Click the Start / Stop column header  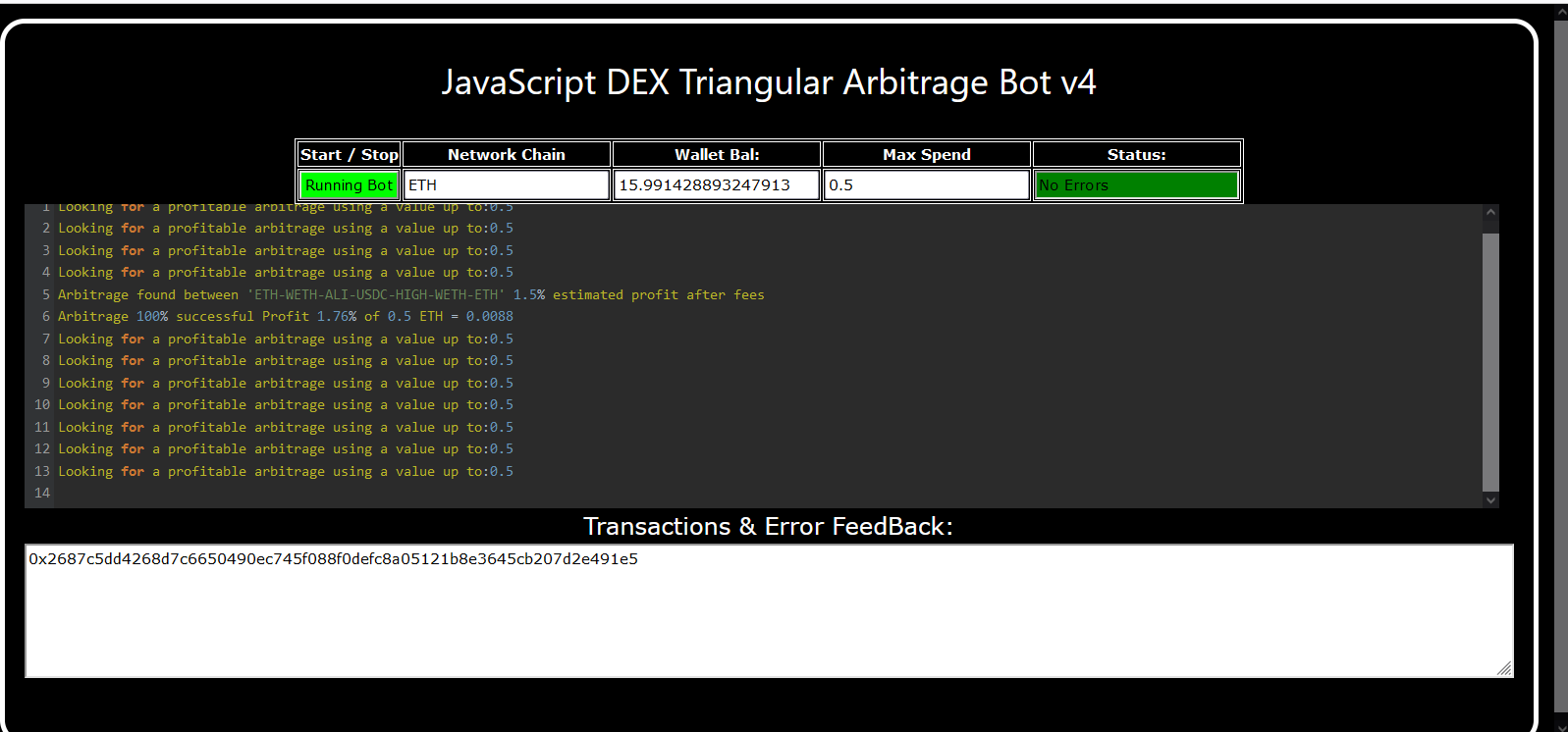click(x=349, y=154)
